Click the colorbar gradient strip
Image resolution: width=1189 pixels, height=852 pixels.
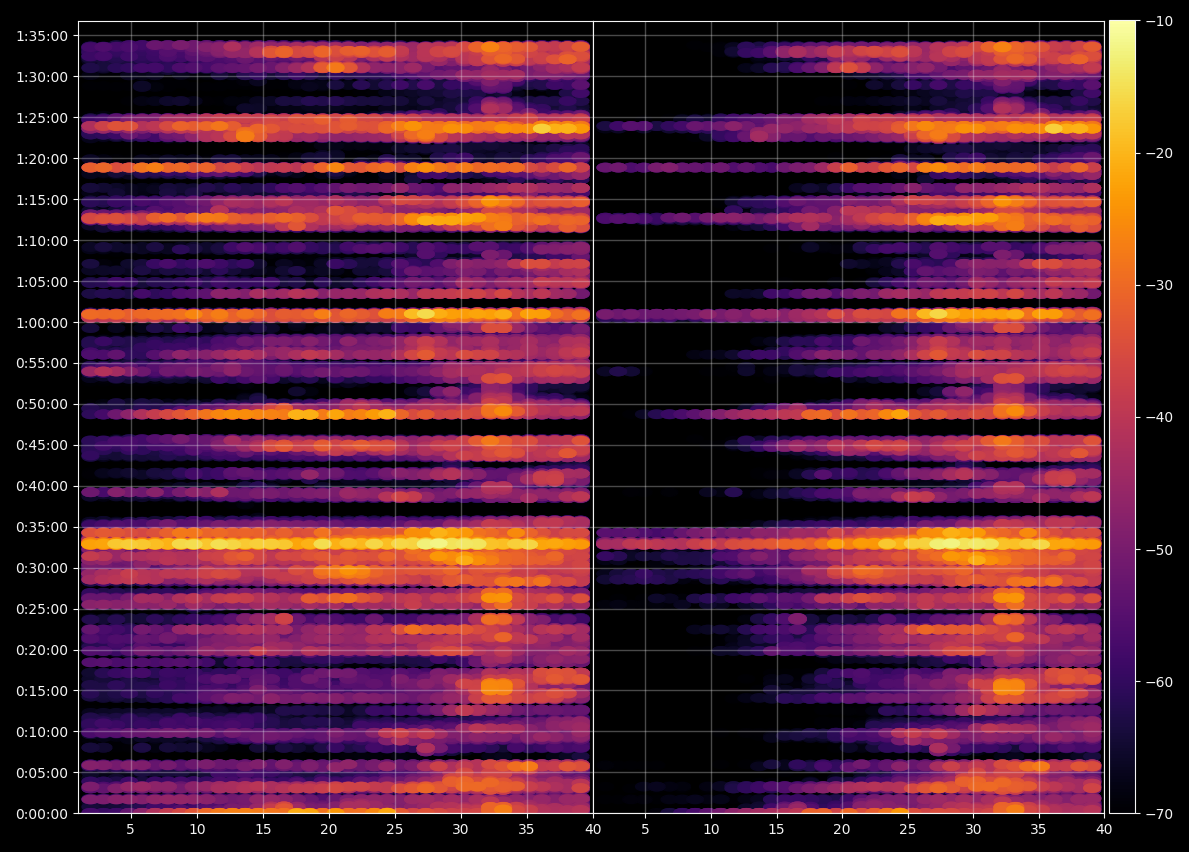1122,417
